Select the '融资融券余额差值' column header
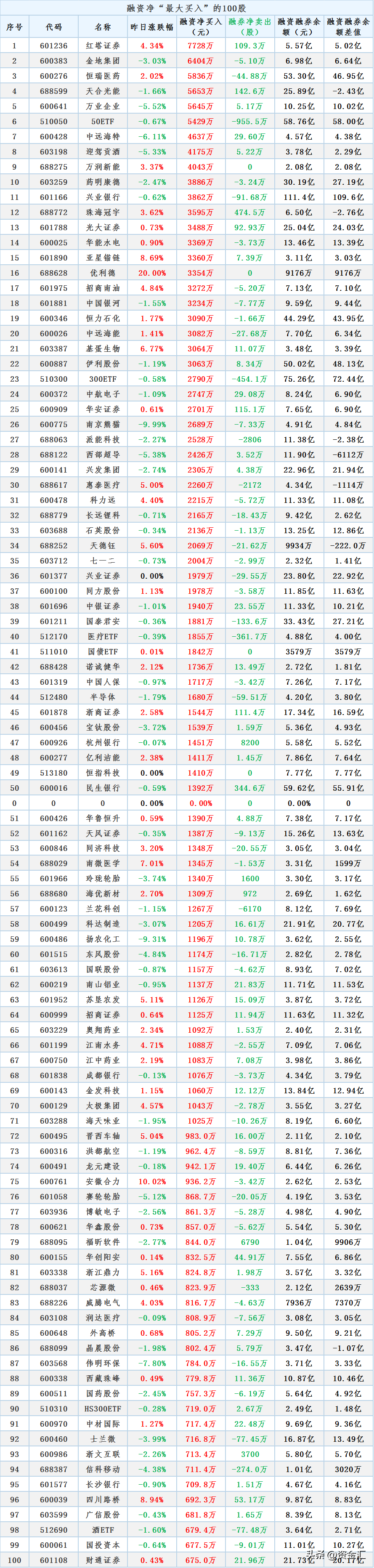The image size is (374, 1568). point(348,27)
